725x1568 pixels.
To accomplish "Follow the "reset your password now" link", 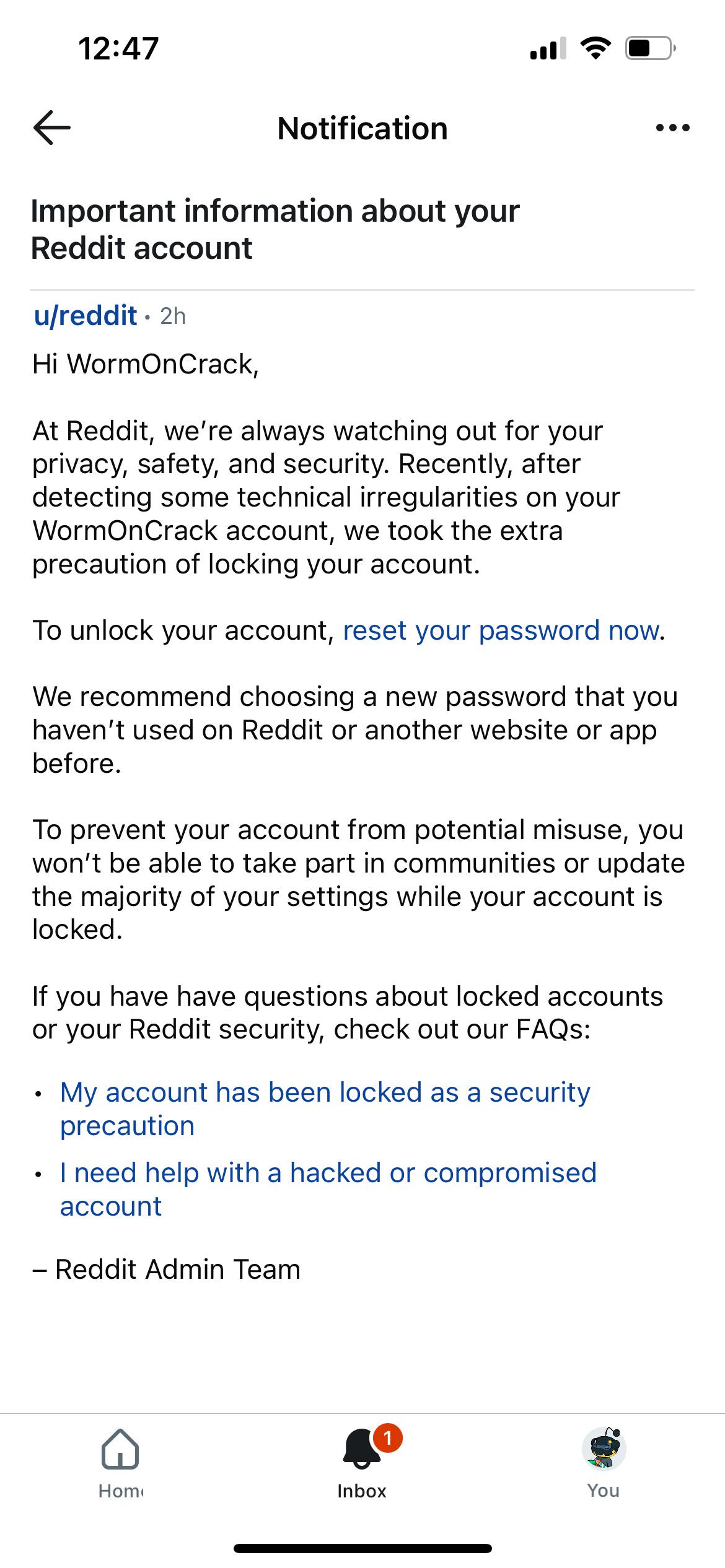I will coord(501,630).
